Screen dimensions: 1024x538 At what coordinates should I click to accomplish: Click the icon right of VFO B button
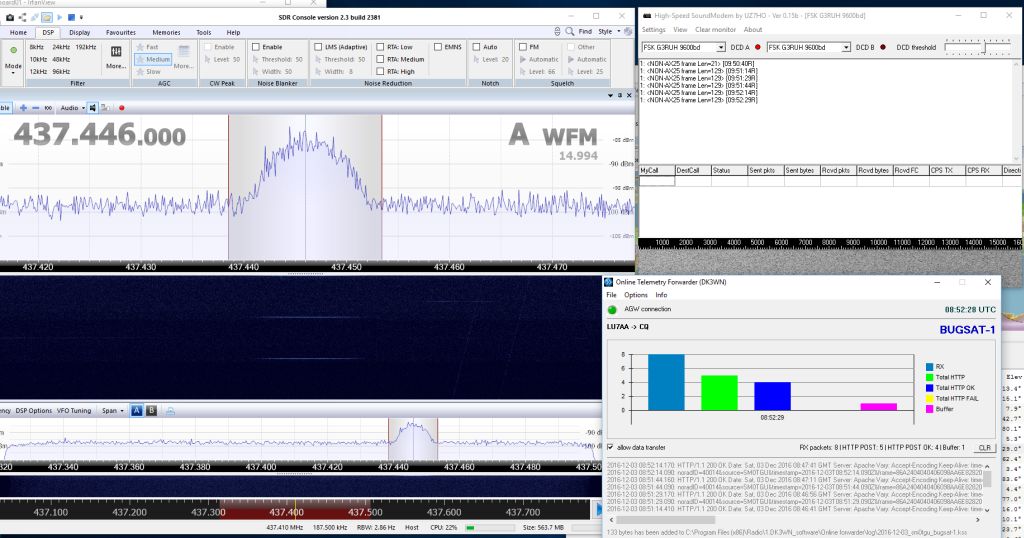pos(170,411)
